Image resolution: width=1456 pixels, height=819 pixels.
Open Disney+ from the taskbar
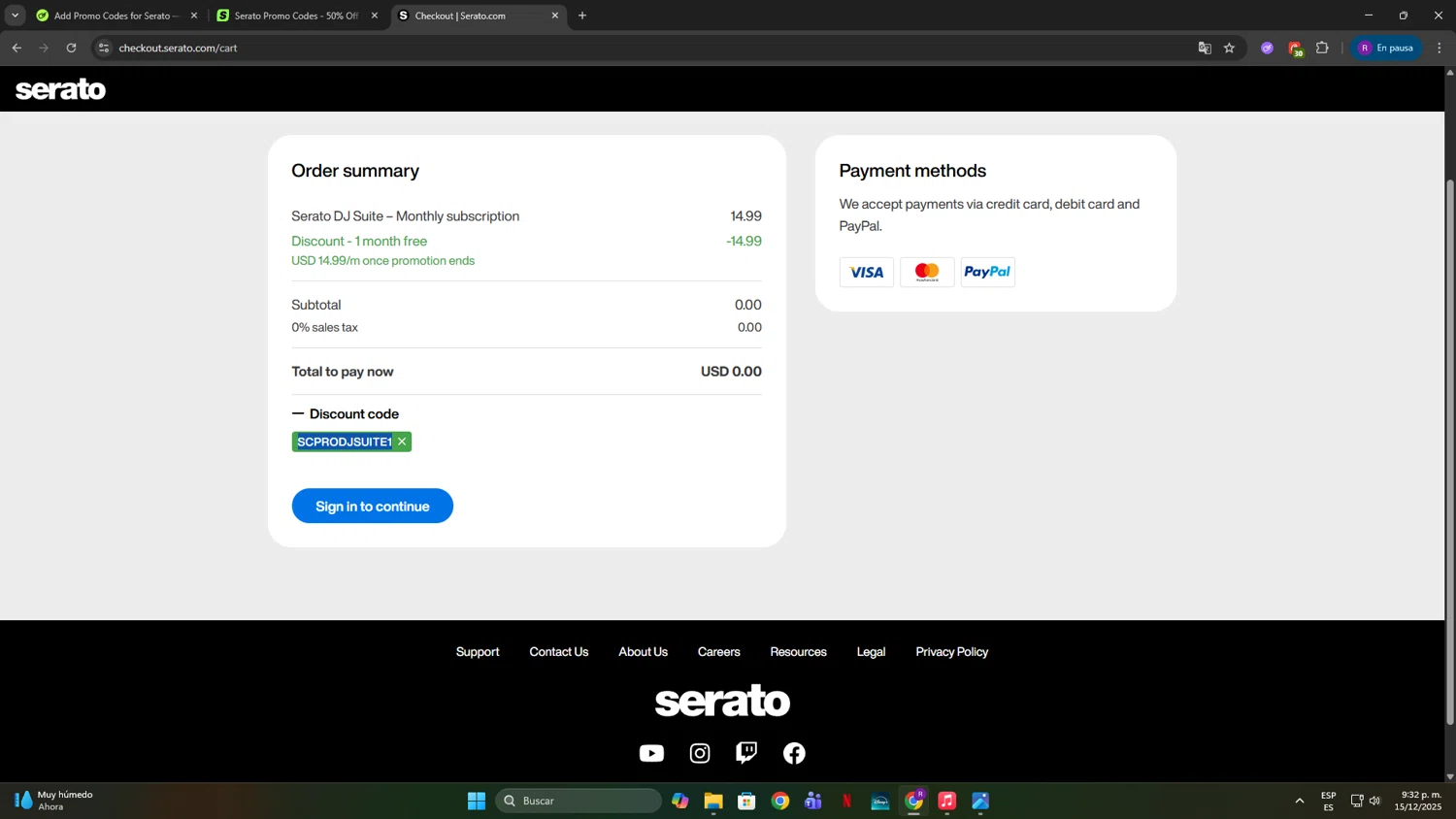point(880,801)
